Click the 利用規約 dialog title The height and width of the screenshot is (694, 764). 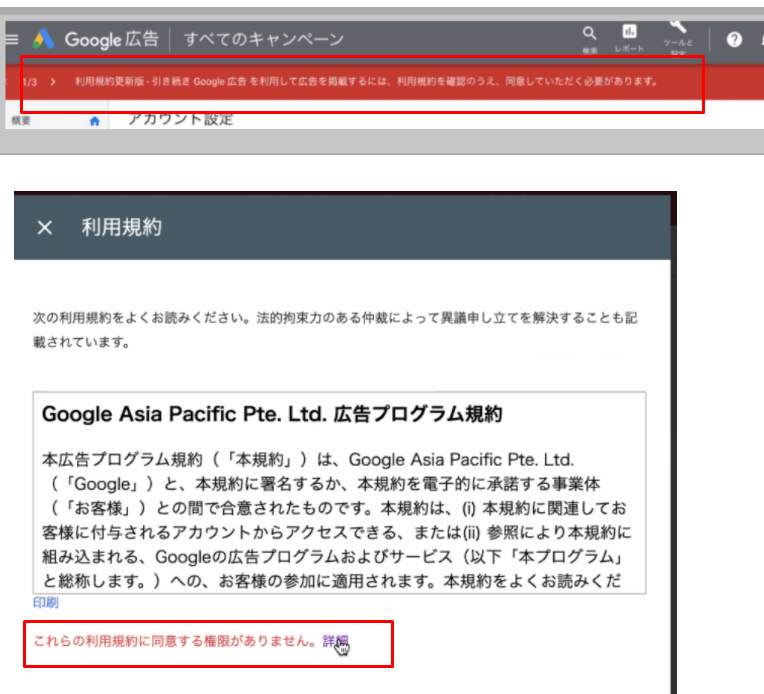pyautogui.click(x=121, y=228)
